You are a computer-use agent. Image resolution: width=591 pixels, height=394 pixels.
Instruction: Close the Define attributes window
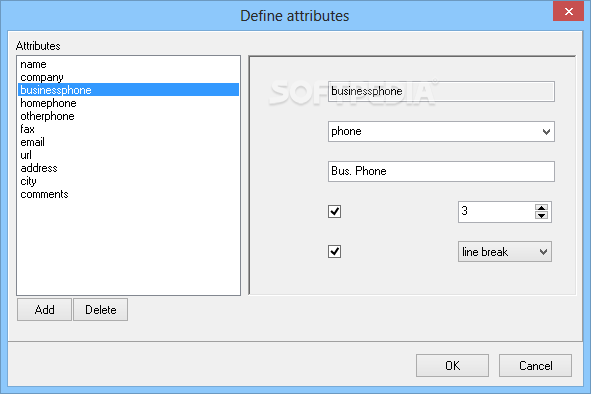(568, 11)
